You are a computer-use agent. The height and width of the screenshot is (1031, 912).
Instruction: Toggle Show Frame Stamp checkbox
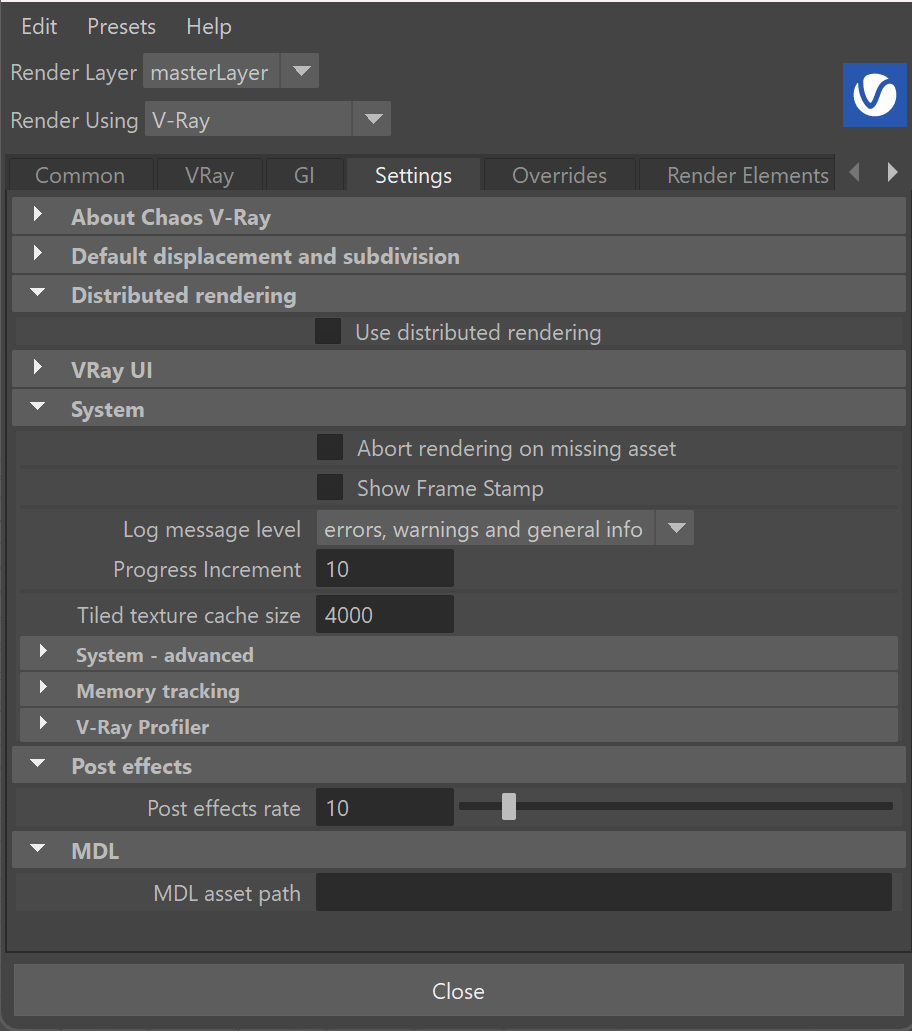coord(329,487)
